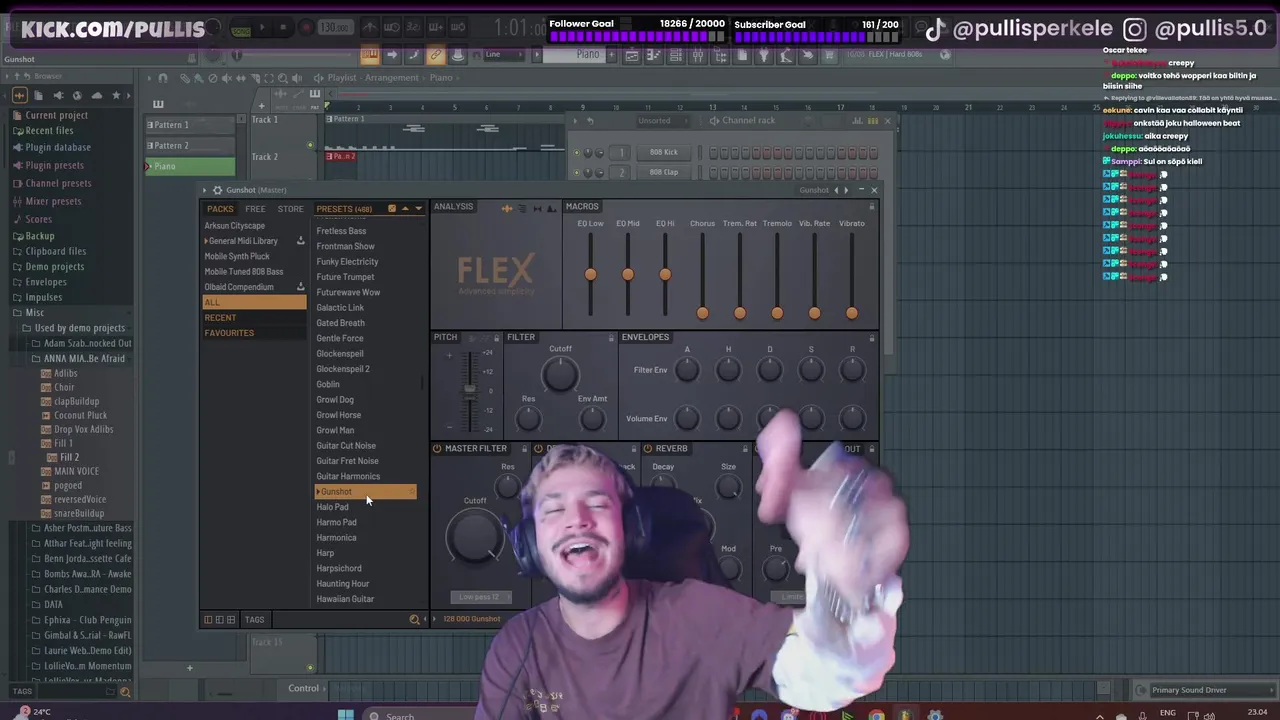1280x720 pixels.
Task: Click the search magnifier icon in FLEX
Action: click(414, 620)
